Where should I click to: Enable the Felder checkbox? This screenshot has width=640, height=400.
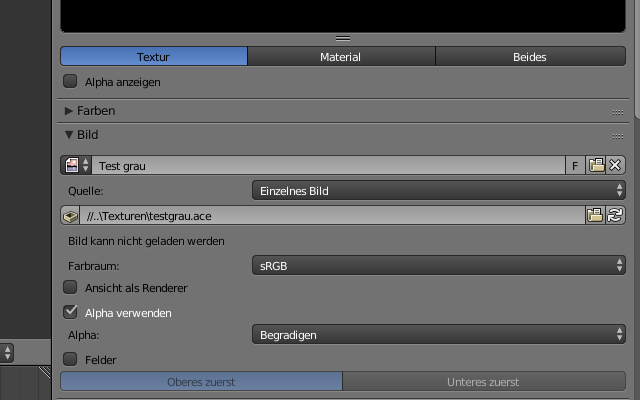pos(70,358)
